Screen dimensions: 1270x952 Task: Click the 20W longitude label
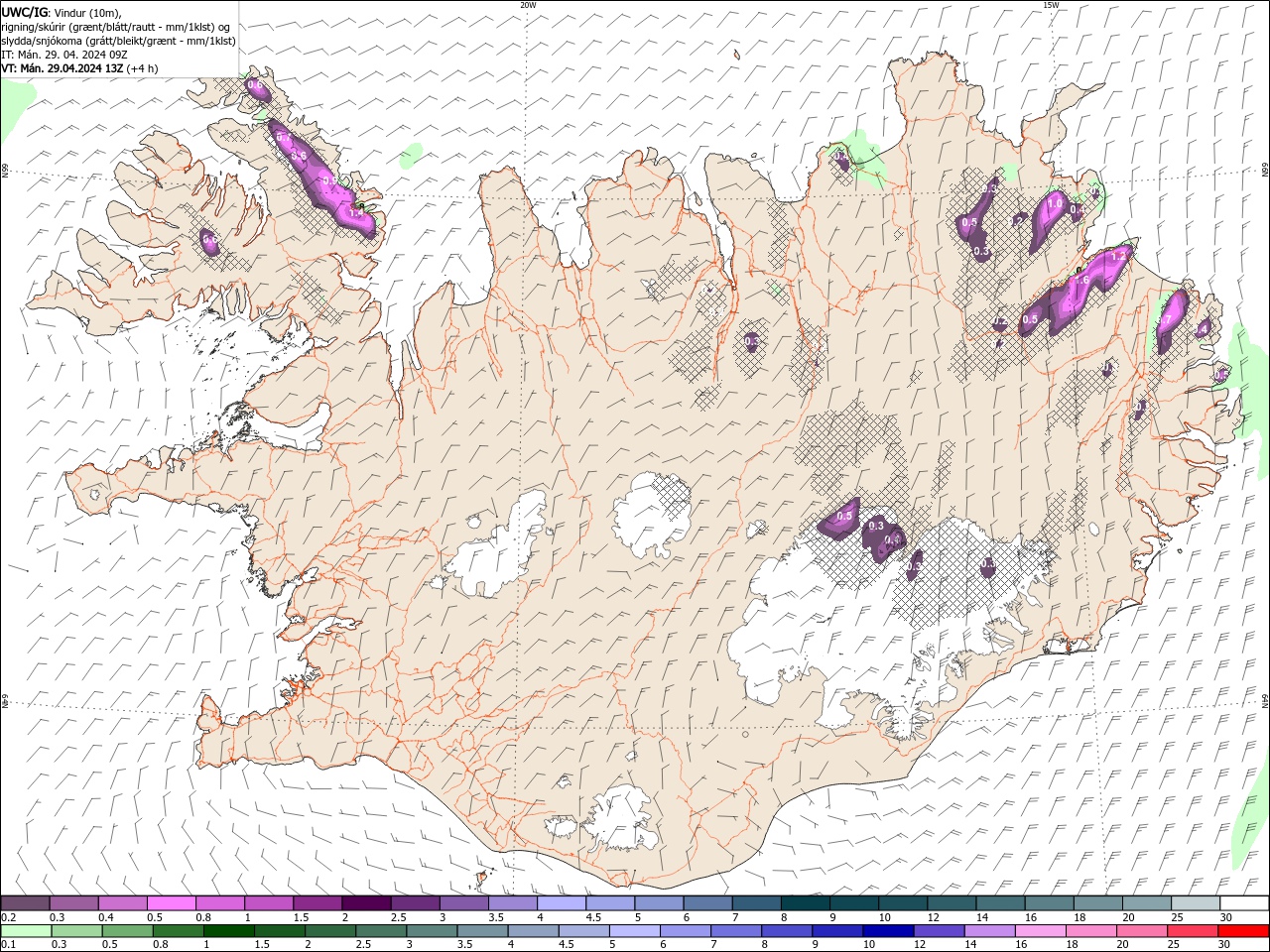528,5
